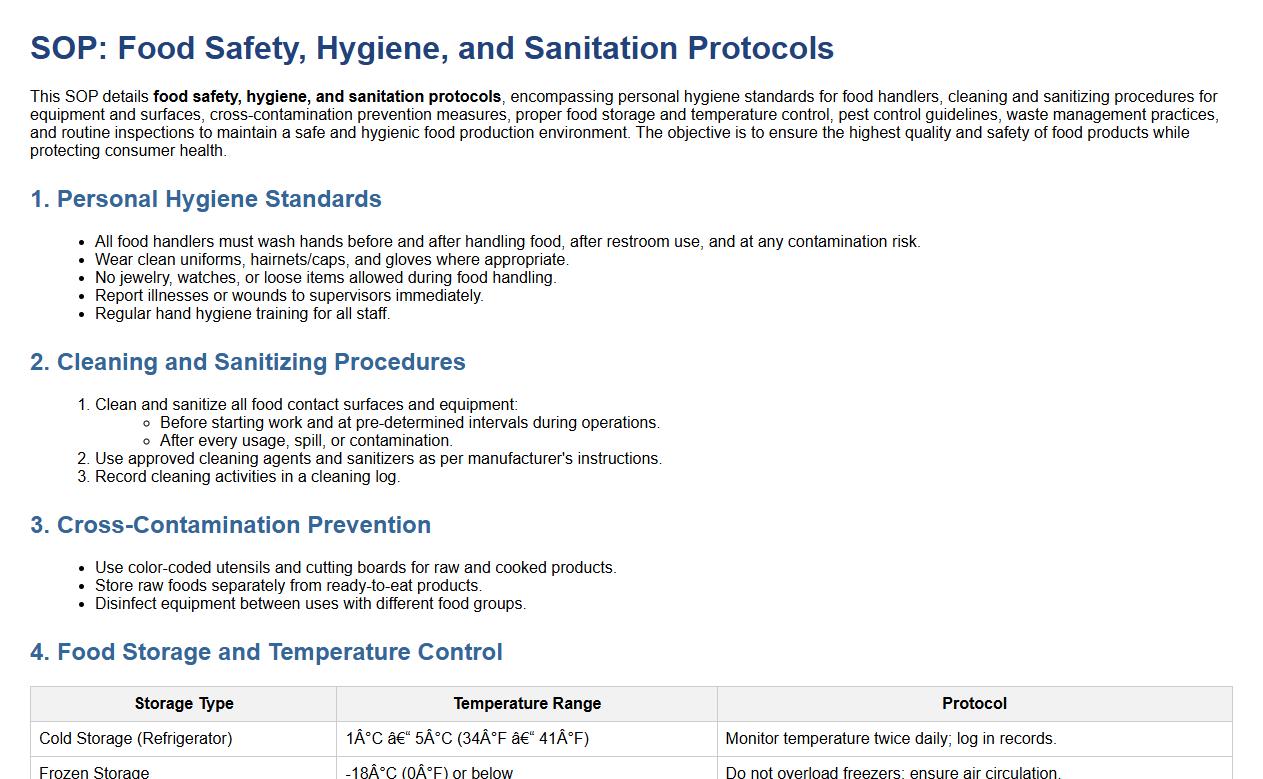Click the Storage Type column header

(184, 703)
